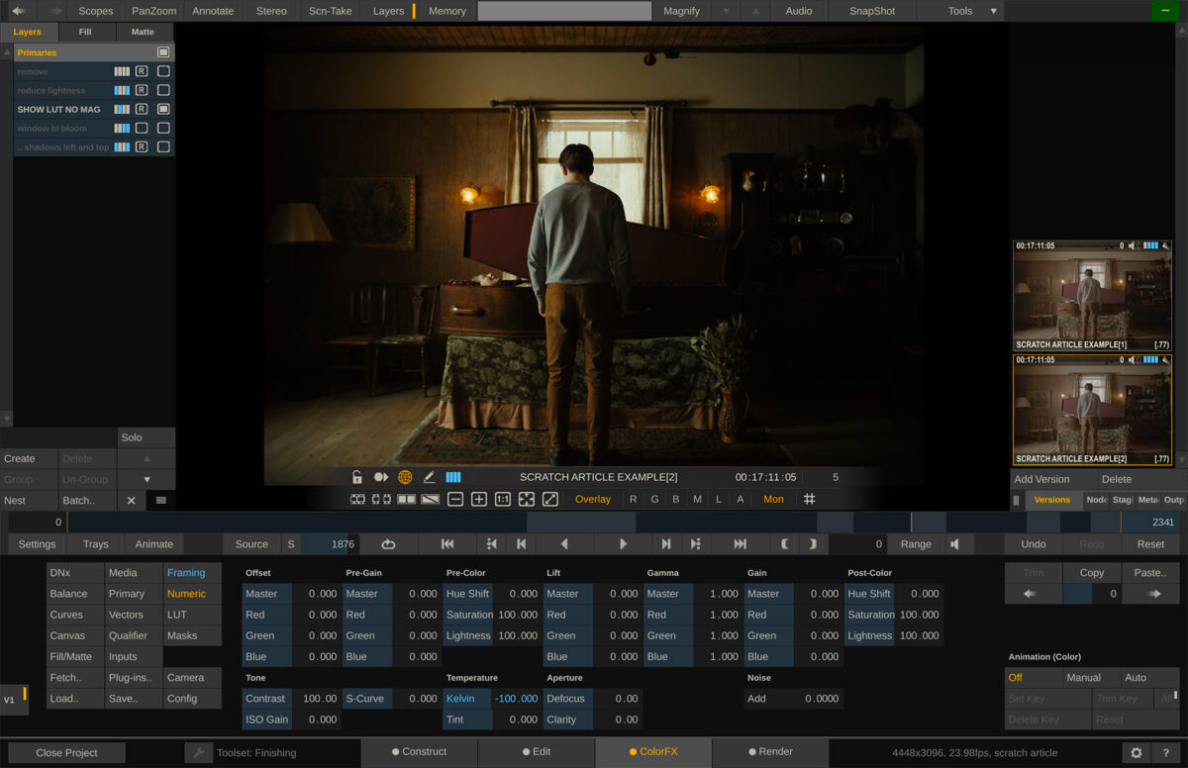Toggle the R box on remove layer
Viewport: 1188px width, 768px height.
[142, 71]
